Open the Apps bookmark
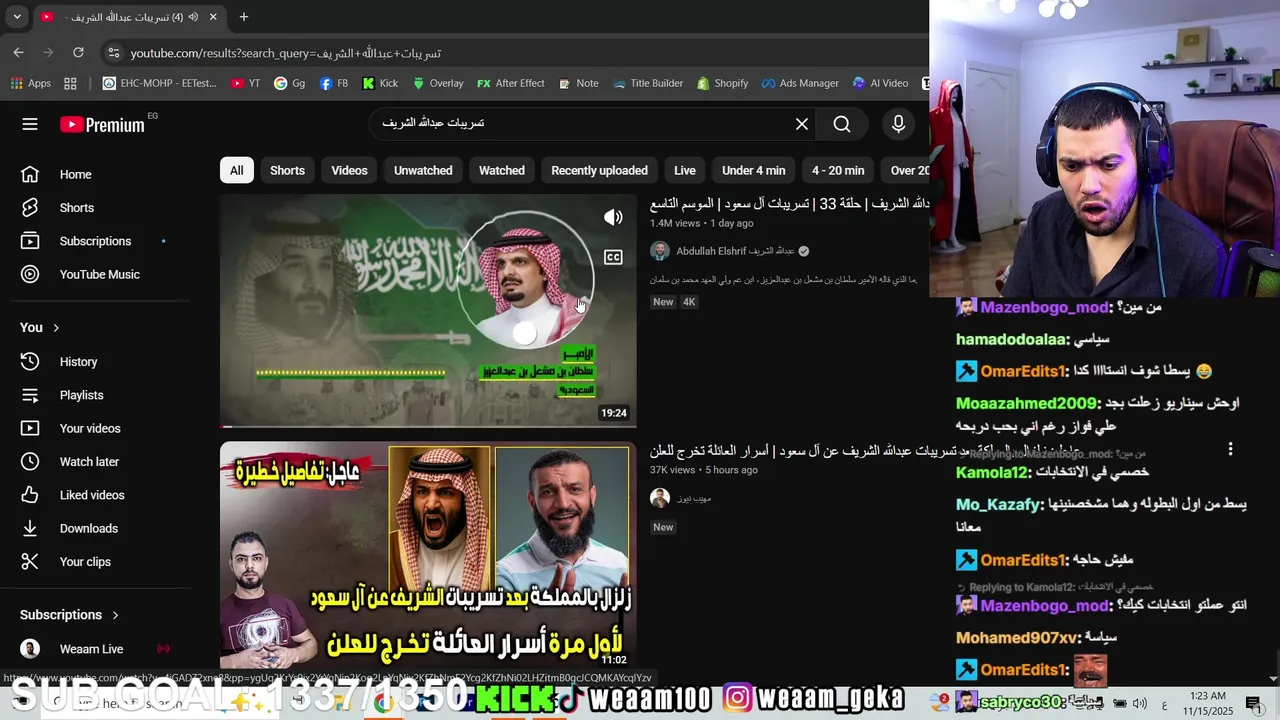Image resolution: width=1280 pixels, height=720 pixels. click(x=29, y=83)
